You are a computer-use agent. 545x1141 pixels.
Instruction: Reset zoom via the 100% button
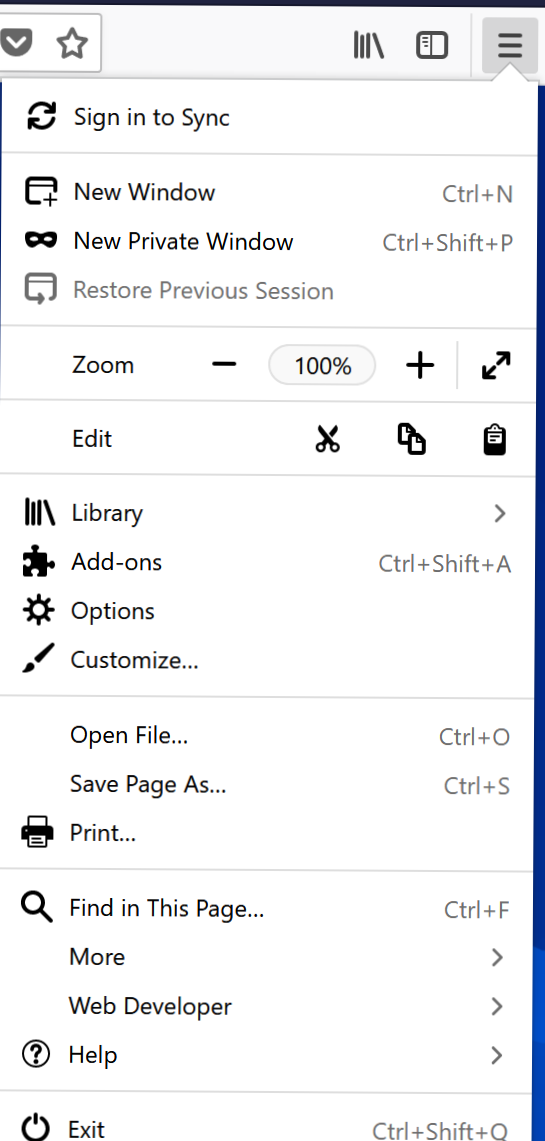(x=322, y=365)
